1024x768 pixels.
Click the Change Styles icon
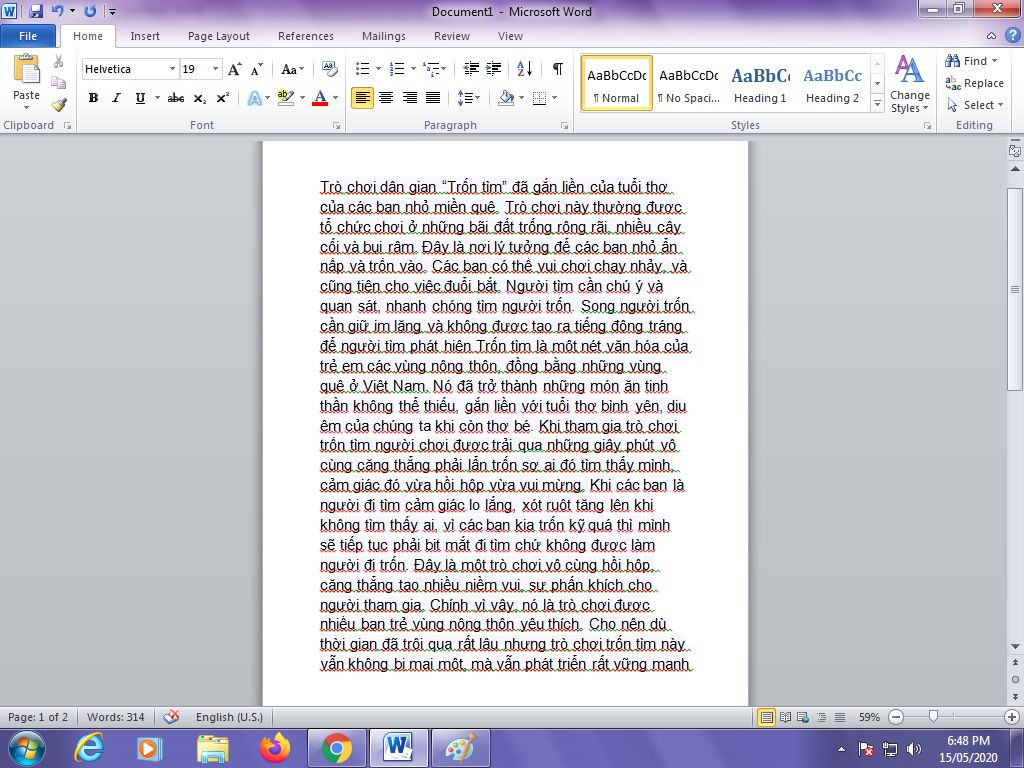(x=909, y=71)
